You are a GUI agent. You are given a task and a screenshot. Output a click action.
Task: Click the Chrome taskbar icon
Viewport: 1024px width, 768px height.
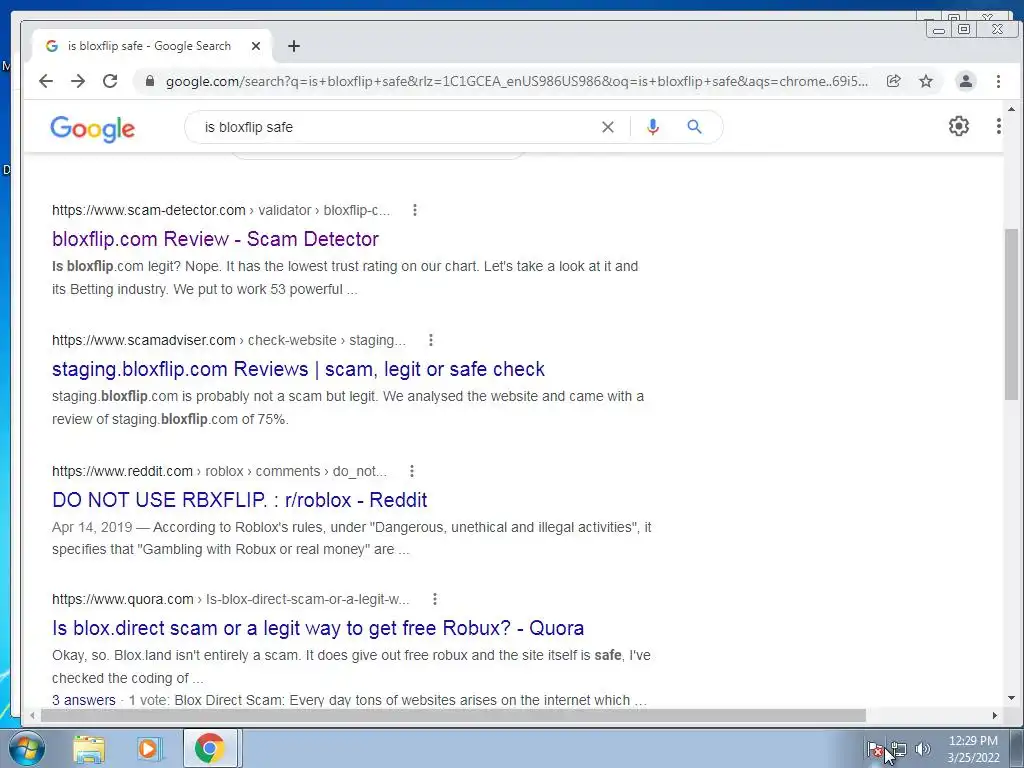click(x=210, y=748)
